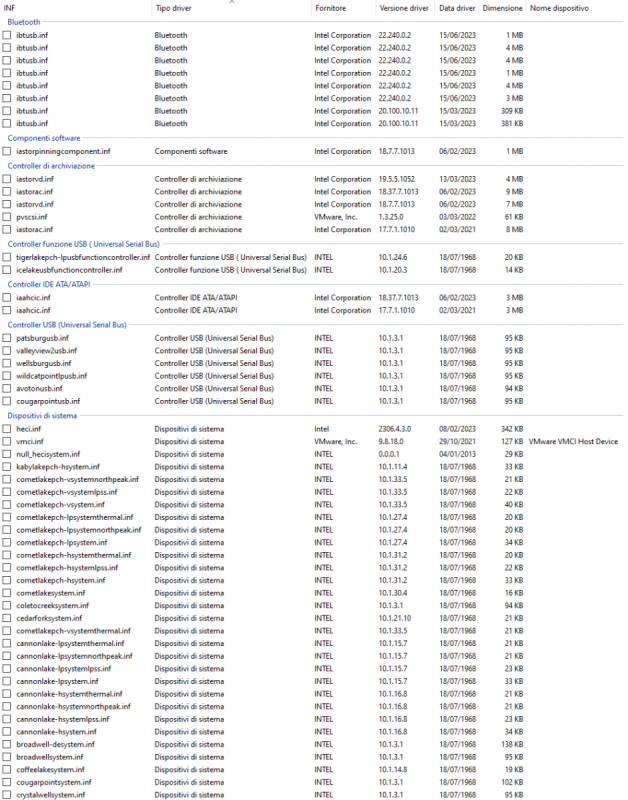Image resolution: width=628 pixels, height=800 pixels.
Task: Collapse the Controller di archiviazione group
Action: [x=51, y=166]
